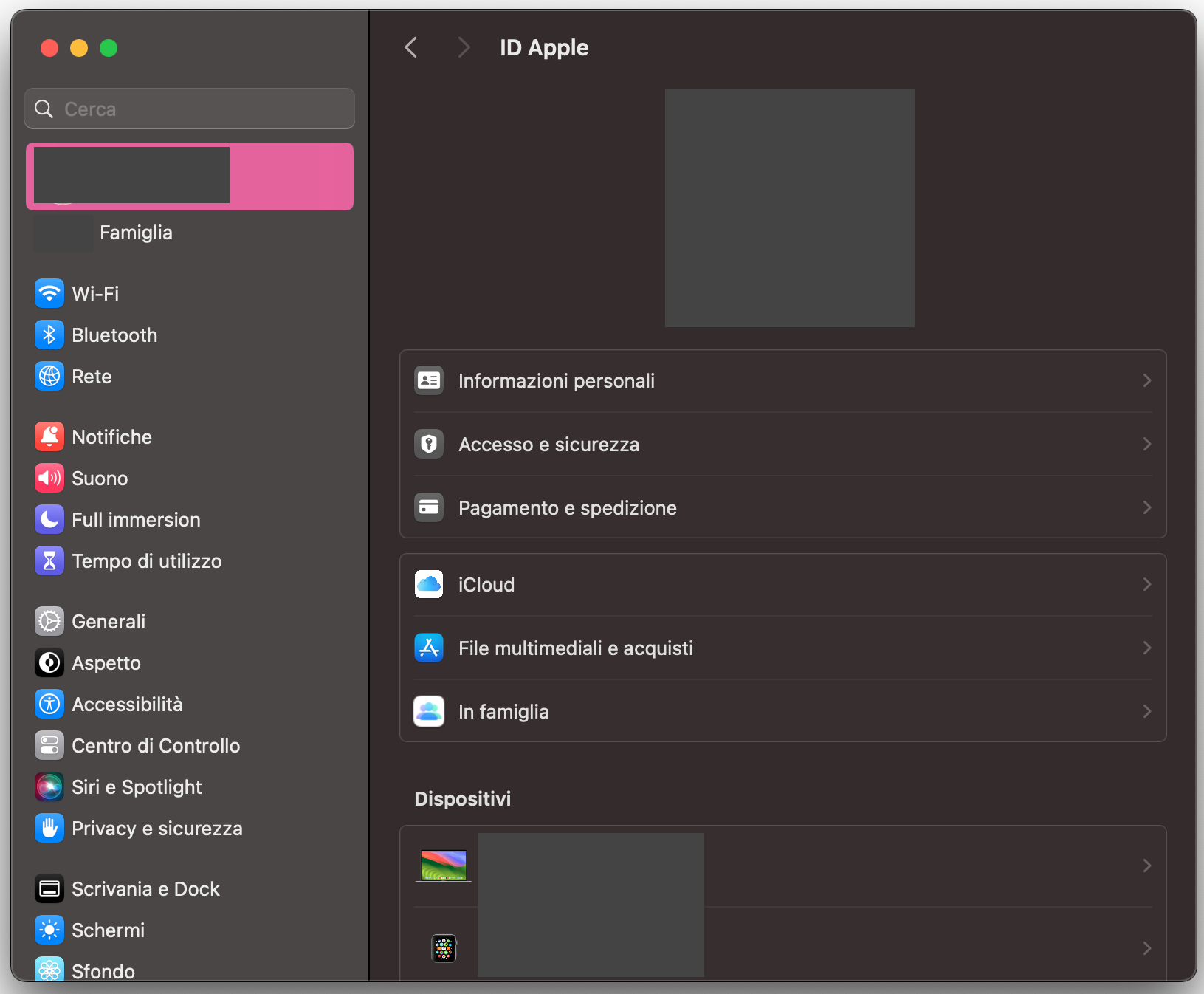The width and height of the screenshot is (1204, 994).
Task: Open iCloud via the cloud icon
Action: (x=429, y=584)
